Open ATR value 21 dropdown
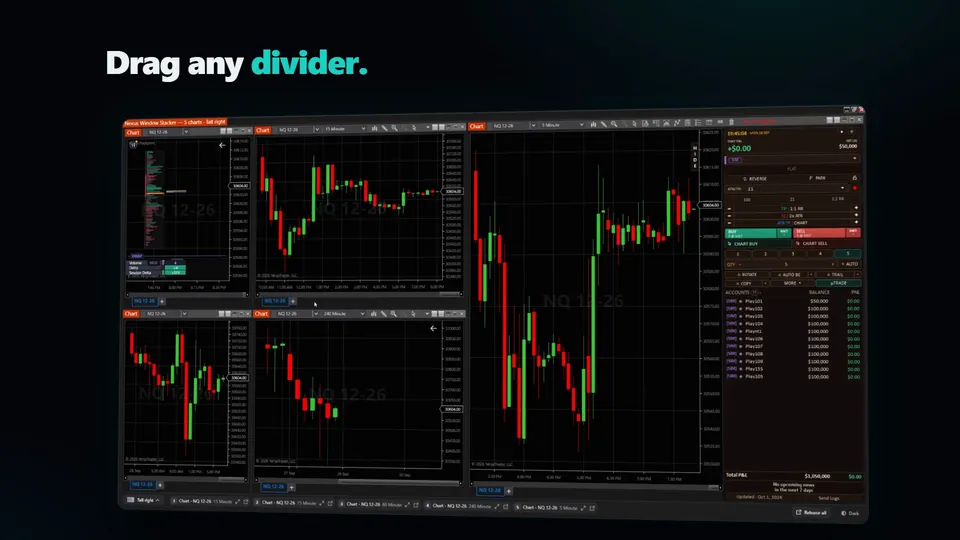The height and width of the screenshot is (540, 960). (x=842, y=189)
